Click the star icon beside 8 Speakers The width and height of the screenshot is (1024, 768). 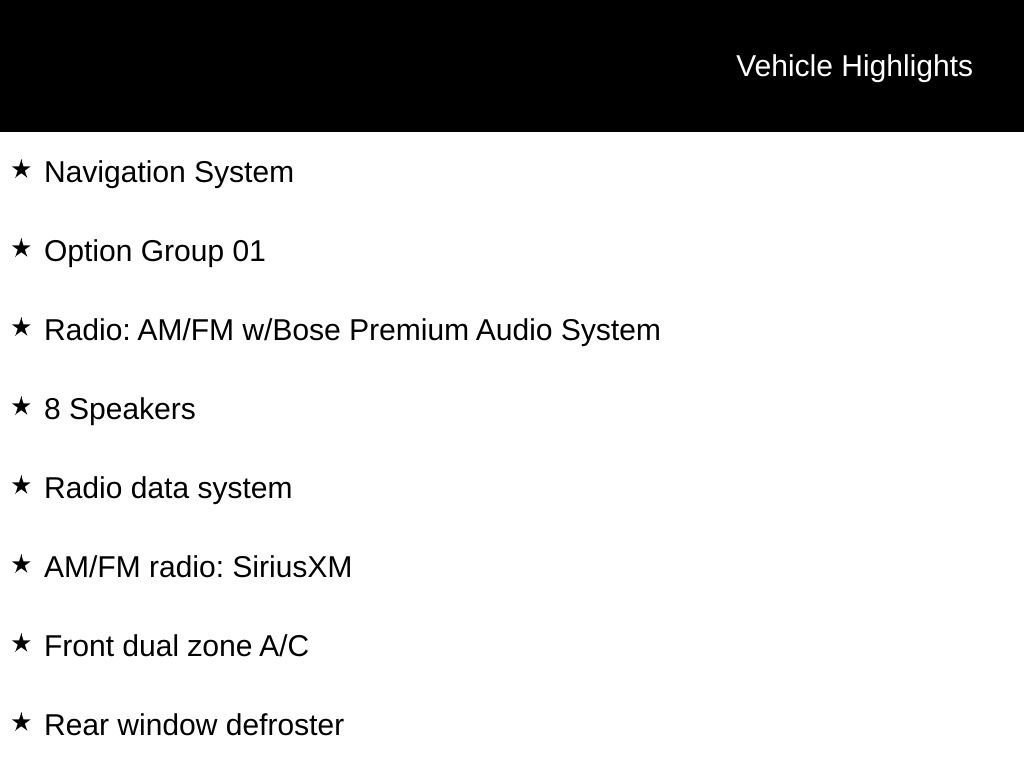(21, 407)
